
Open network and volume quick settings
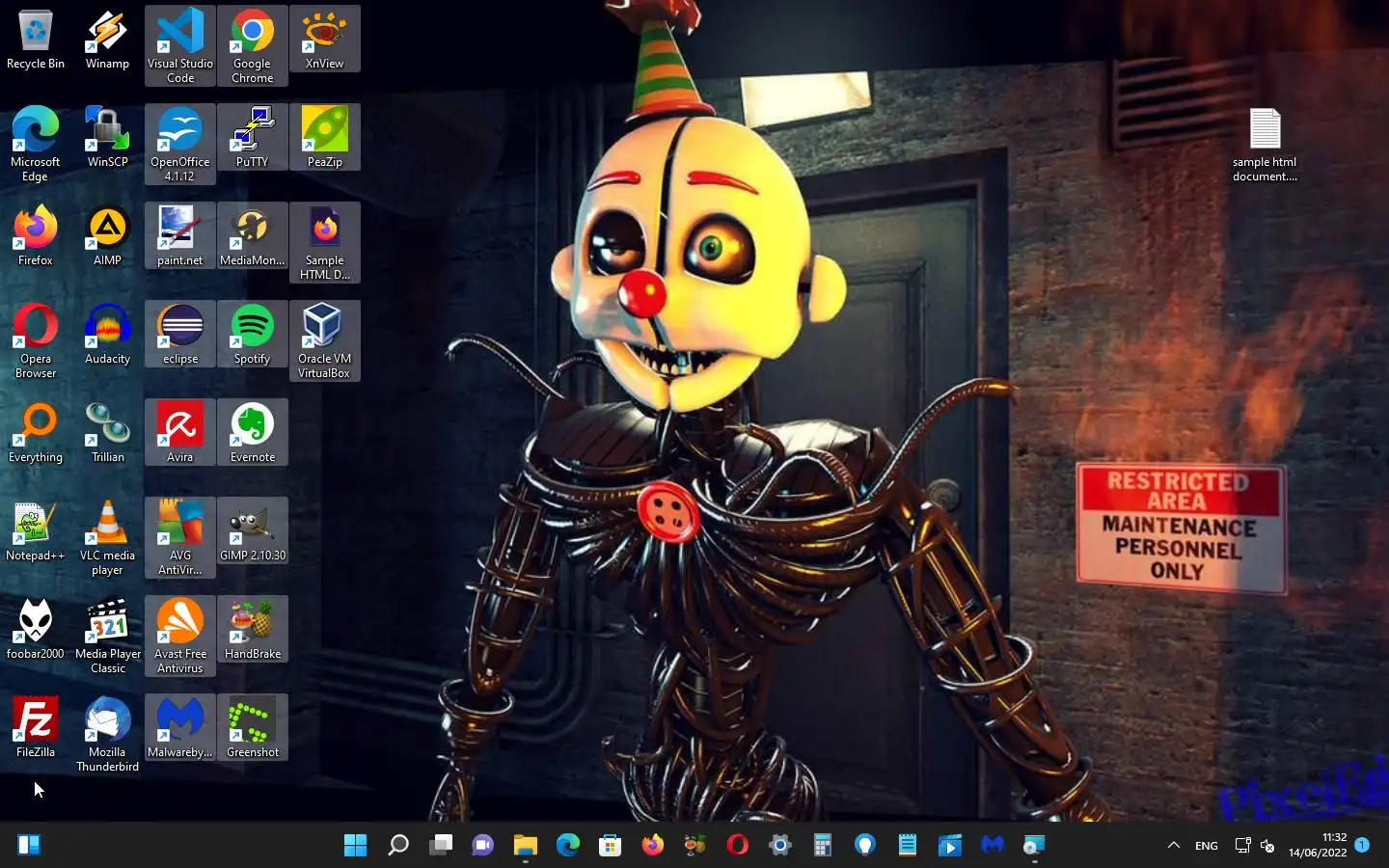1255,846
